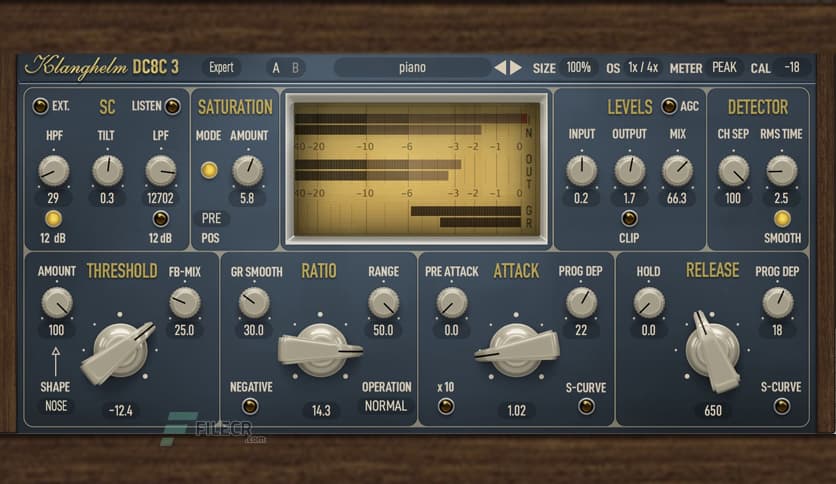
Task: Open the NORMAL operation selector
Action: 385,406
